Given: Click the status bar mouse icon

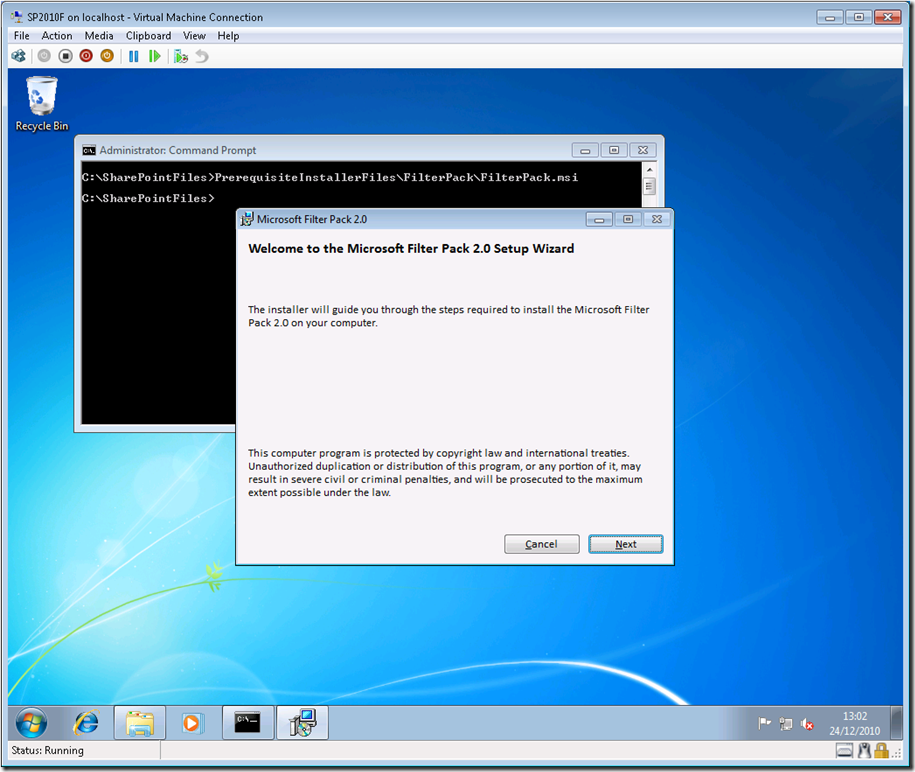Looking at the screenshot, I should pyautogui.click(x=864, y=750).
